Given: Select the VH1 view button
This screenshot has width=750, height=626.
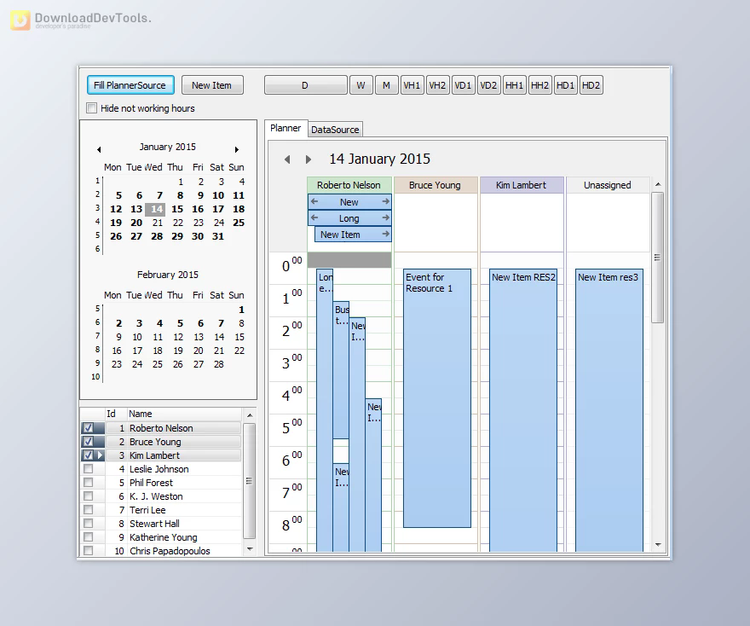Looking at the screenshot, I should 412,86.
